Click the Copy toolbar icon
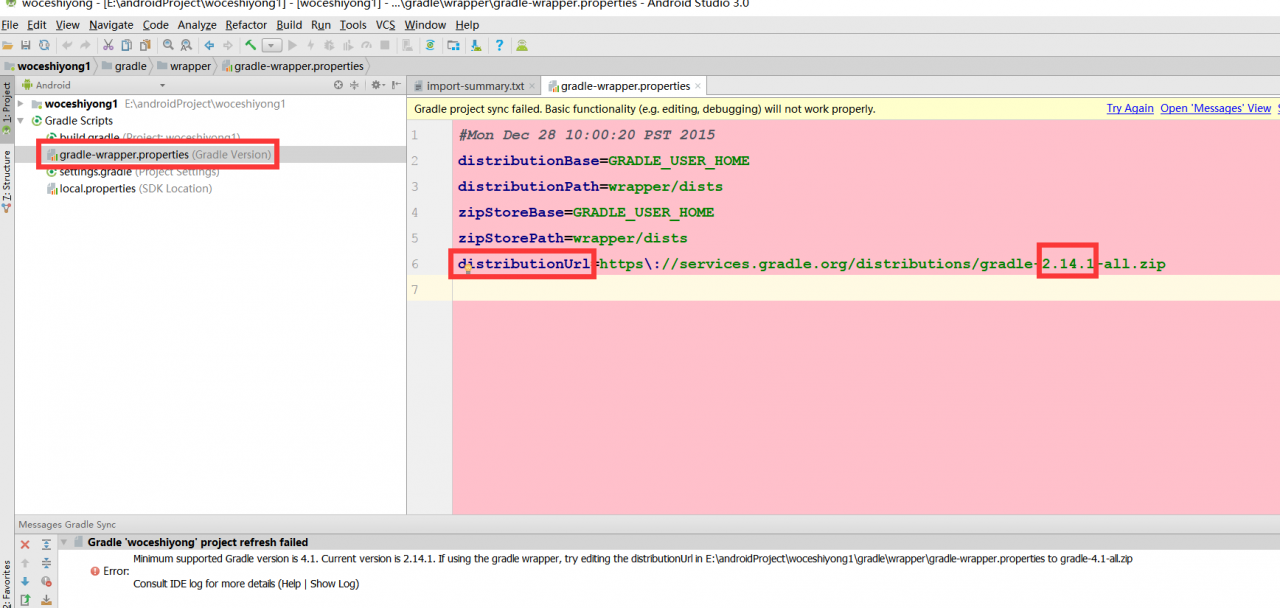The image size is (1280, 608). 126,45
